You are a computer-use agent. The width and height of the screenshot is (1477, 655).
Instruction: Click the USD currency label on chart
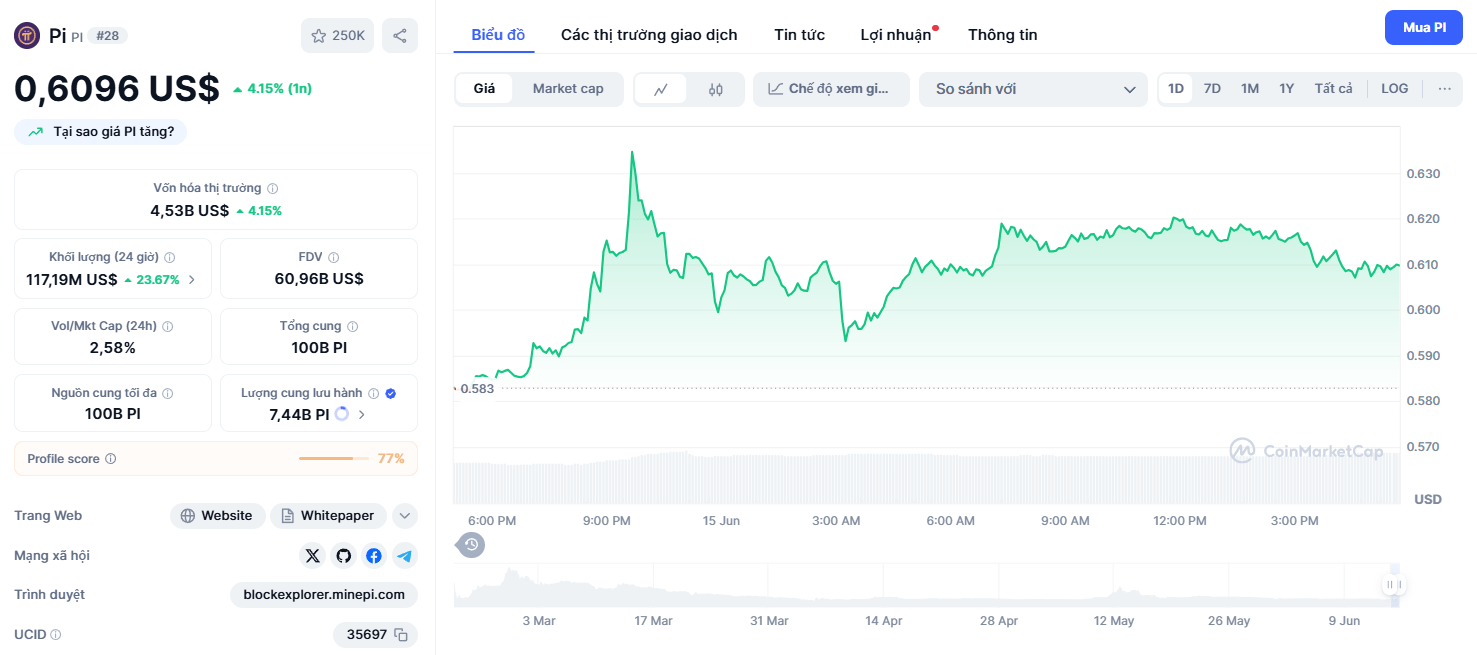1427,499
